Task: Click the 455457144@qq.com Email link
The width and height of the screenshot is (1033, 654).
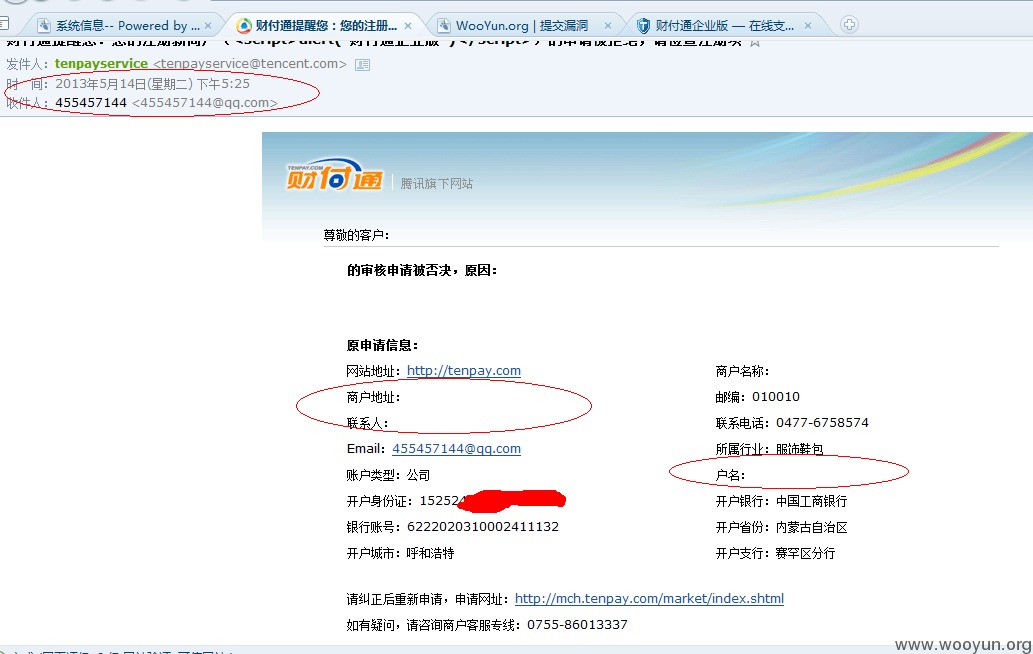Action: 457,449
